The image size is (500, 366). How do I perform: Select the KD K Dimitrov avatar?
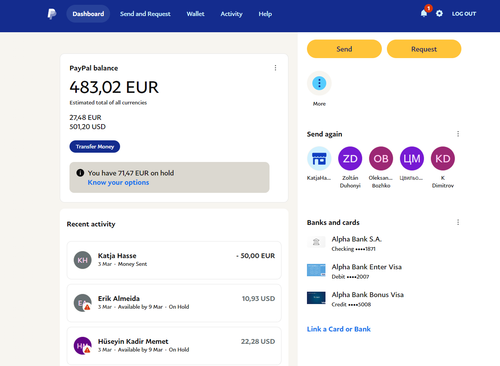click(443, 159)
